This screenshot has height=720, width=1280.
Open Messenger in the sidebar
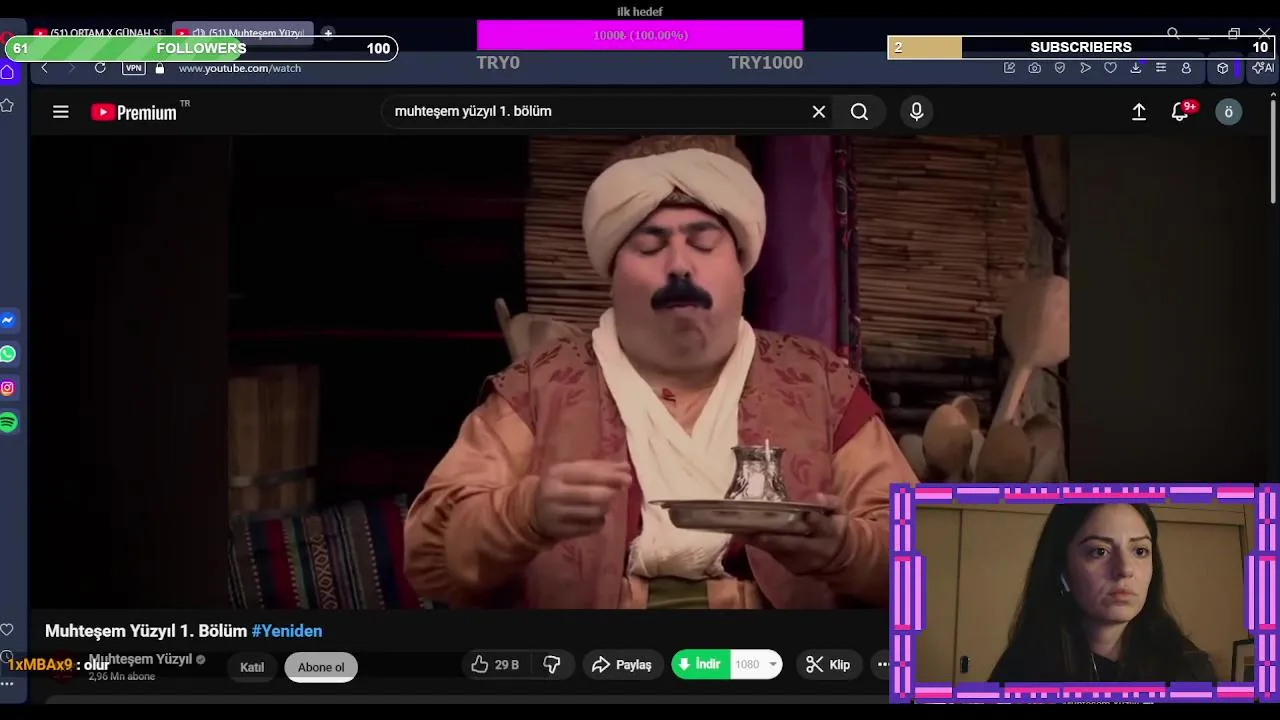coord(7,320)
